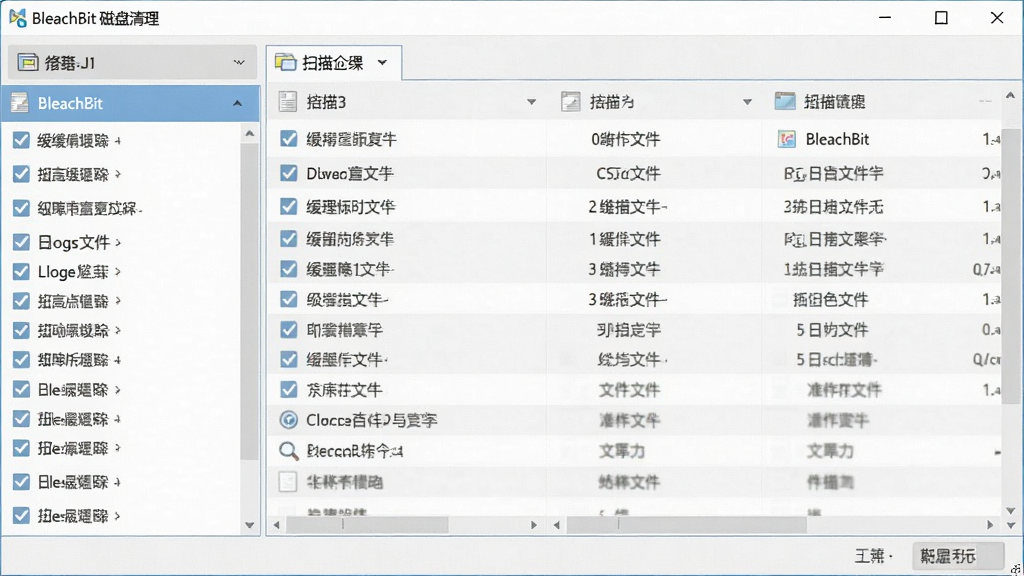This screenshot has width=1024, height=576.
Task: Tick the only unchecked checkbox in the table
Action: 288,482
